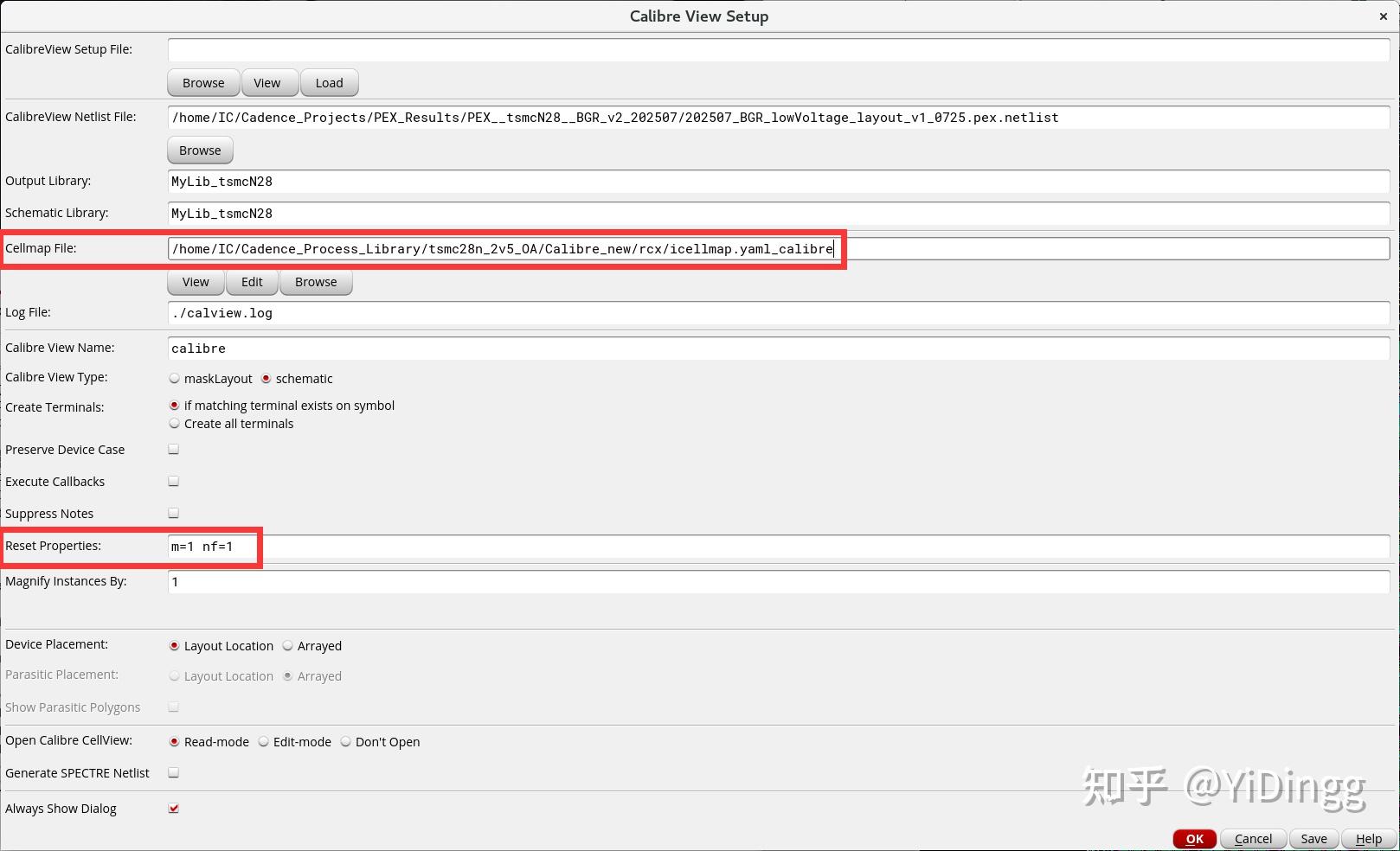The image size is (1400, 851).
Task: Select Layout Location for Device Placement
Action: coord(175,646)
